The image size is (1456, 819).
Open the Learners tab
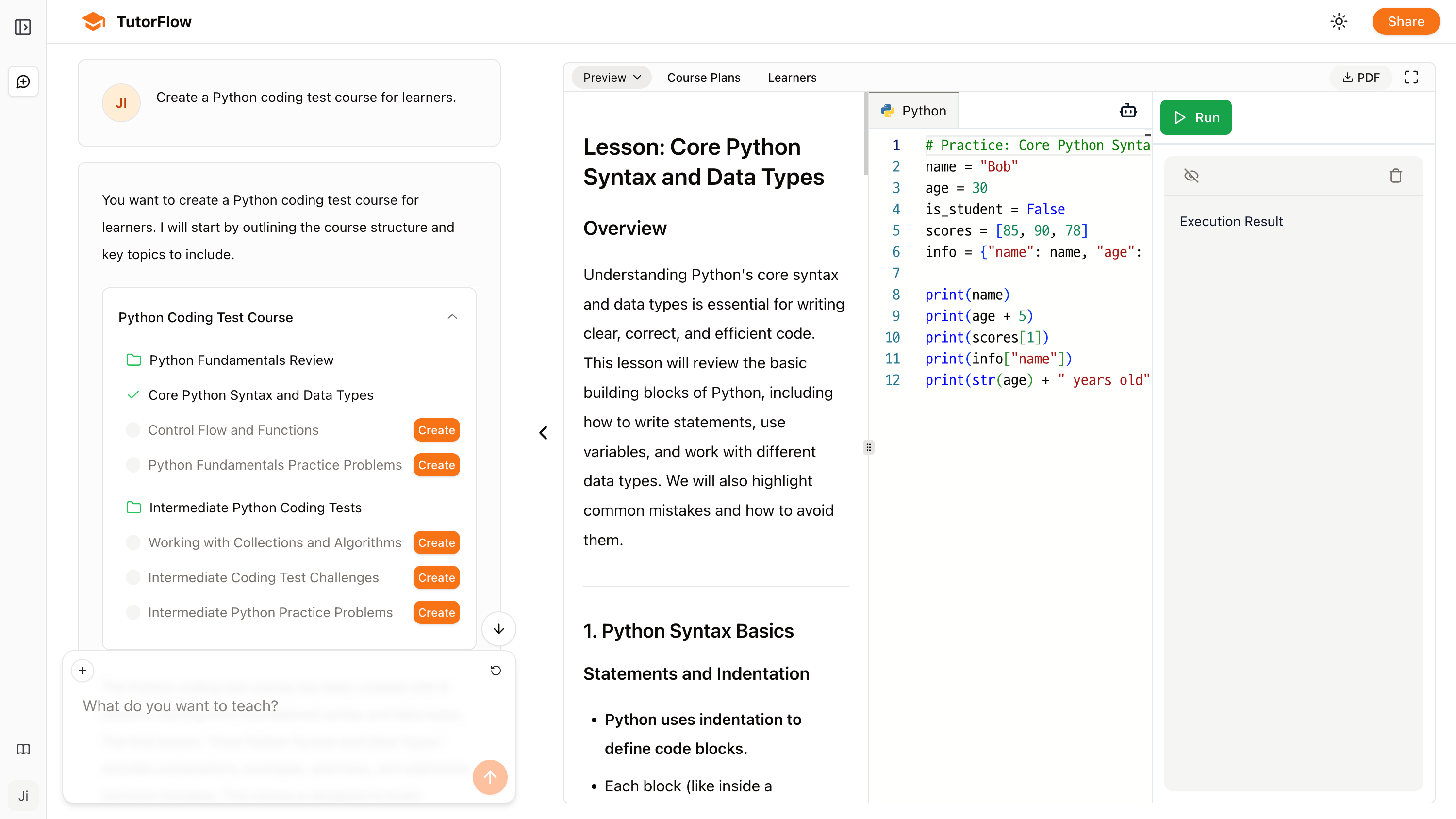pyautogui.click(x=792, y=78)
